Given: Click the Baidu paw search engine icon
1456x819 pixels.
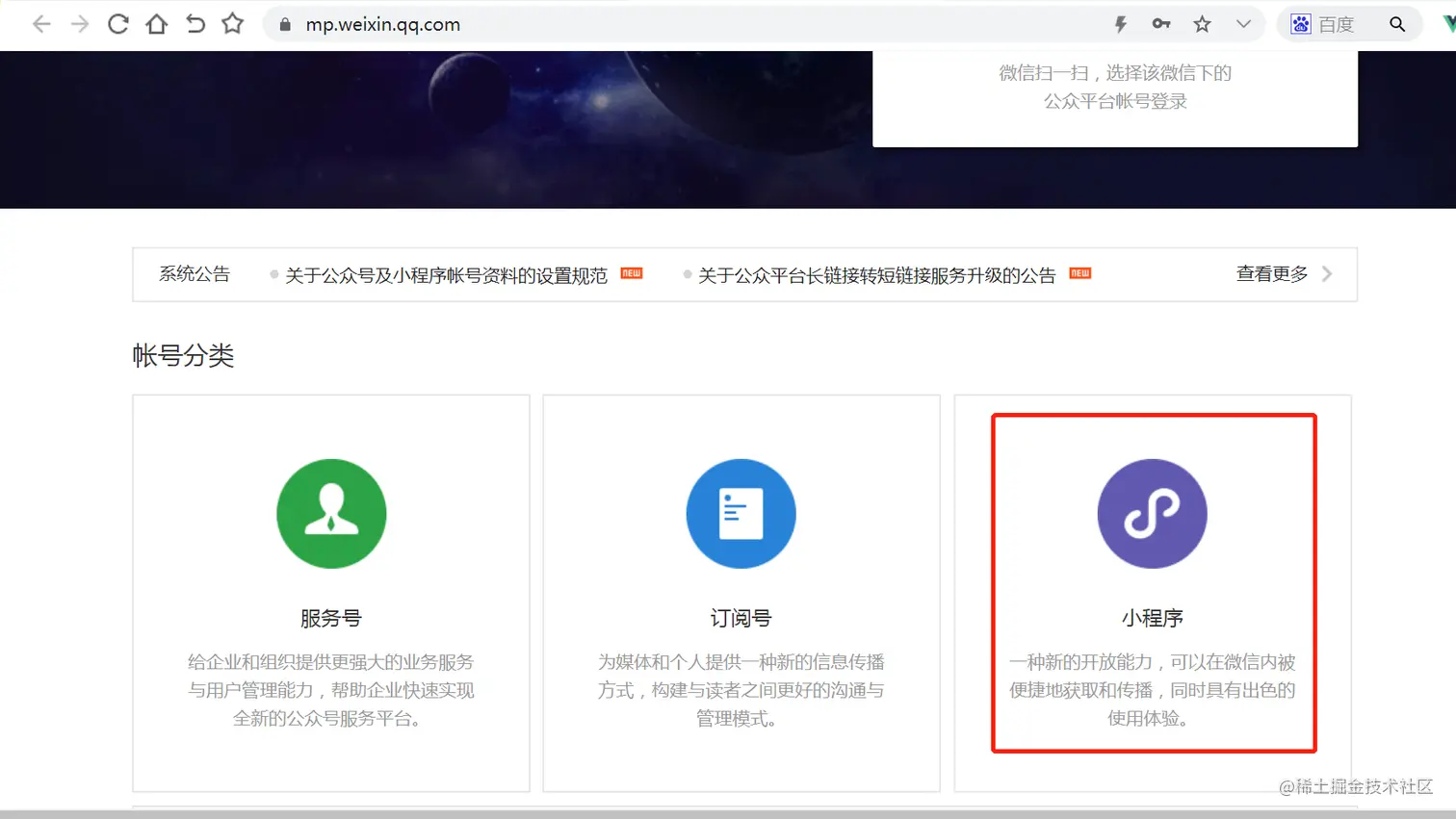Looking at the screenshot, I should [x=1301, y=25].
